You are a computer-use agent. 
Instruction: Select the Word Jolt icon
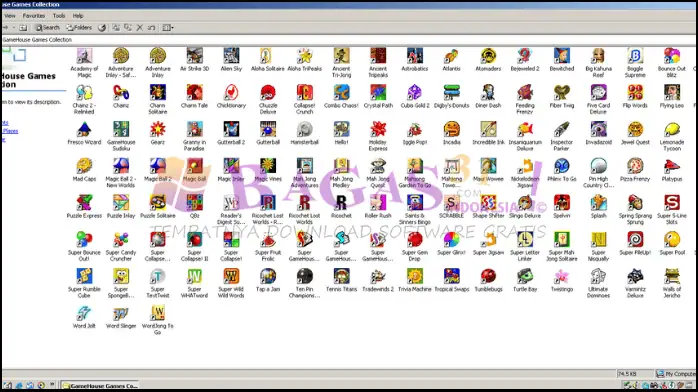pos(84,313)
